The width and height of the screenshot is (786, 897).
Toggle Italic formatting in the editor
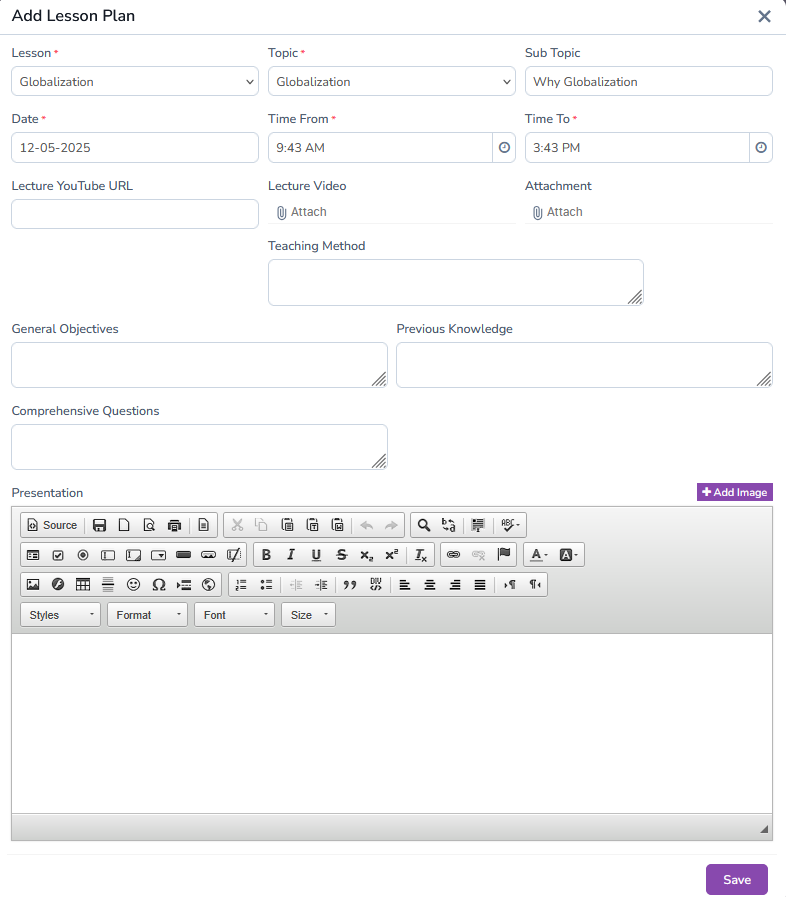click(x=291, y=554)
